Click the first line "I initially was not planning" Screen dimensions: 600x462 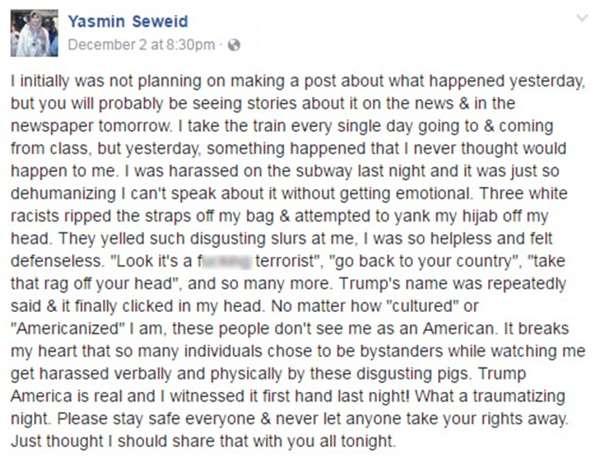tap(298, 82)
